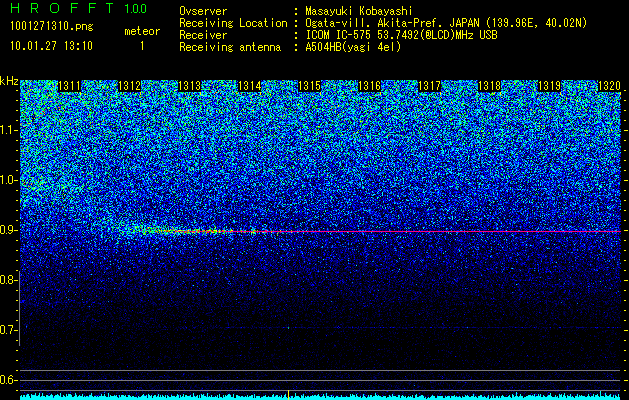Click the Ovserver label
This screenshot has height=400, width=629.
(x=203, y=11)
